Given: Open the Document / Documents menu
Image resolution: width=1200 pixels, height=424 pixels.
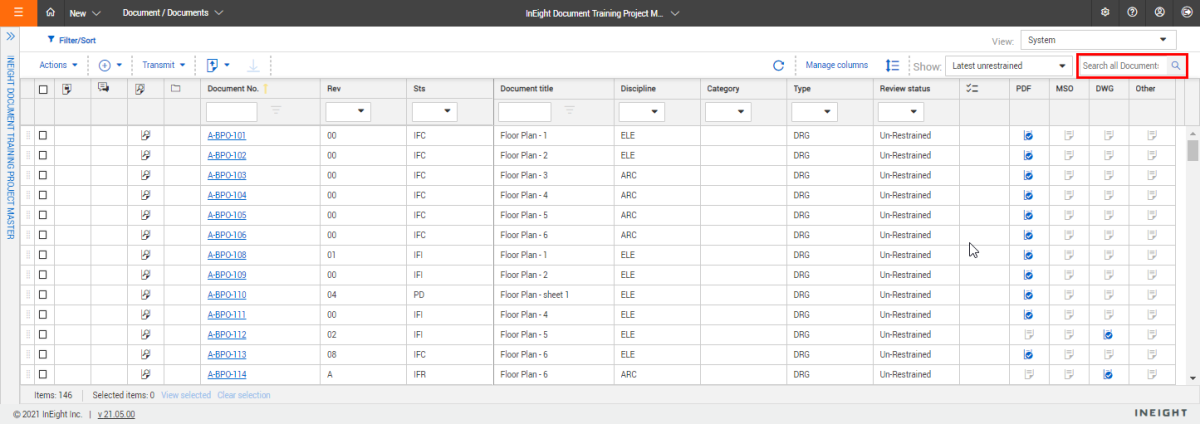Looking at the screenshot, I should (x=172, y=13).
